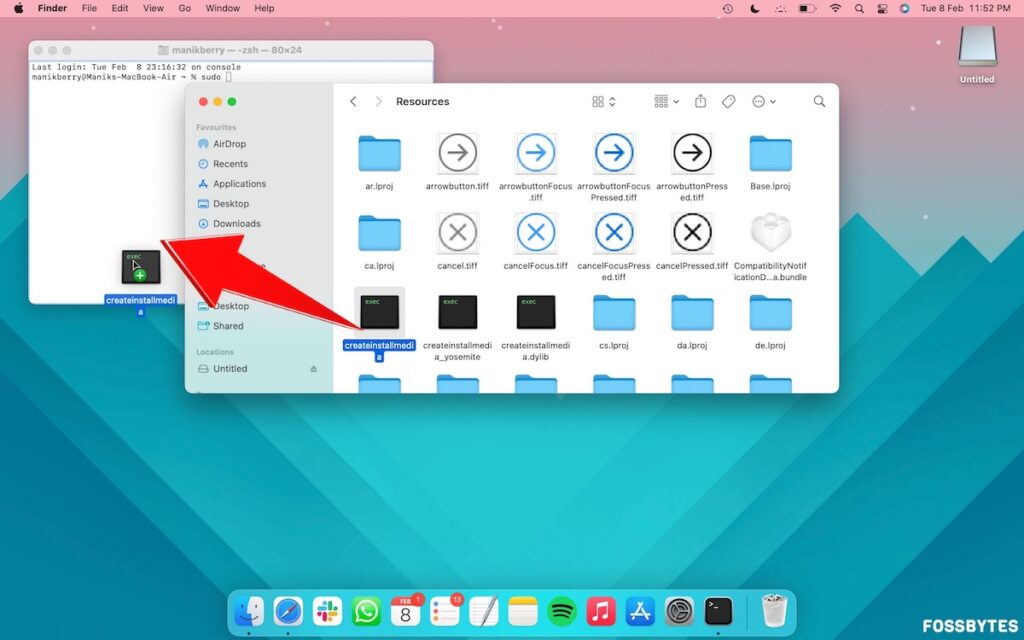Open the Base.lproj folder
Screen dimensions: 1024x640
pyautogui.click(x=769, y=153)
